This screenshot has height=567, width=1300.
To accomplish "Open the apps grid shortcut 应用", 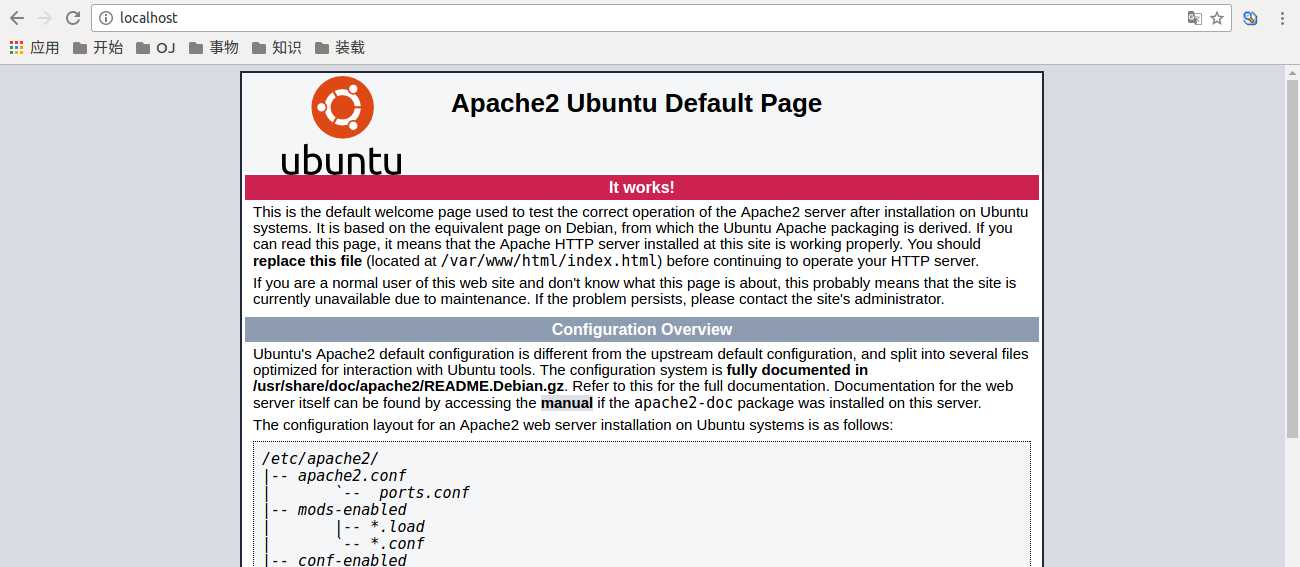I will click(35, 47).
